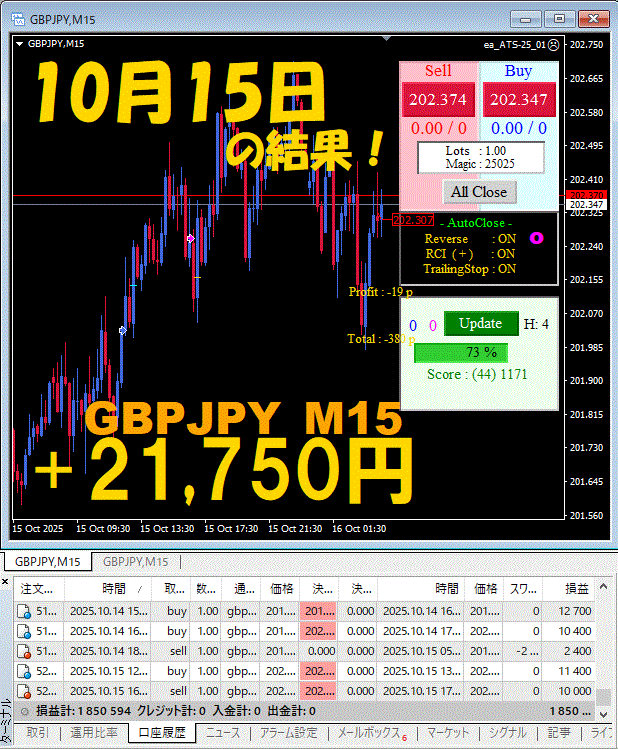The width and height of the screenshot is (618, 749).
Task: Click the 損益計: 1 850 594 summary text
Action: pos(84,711)
